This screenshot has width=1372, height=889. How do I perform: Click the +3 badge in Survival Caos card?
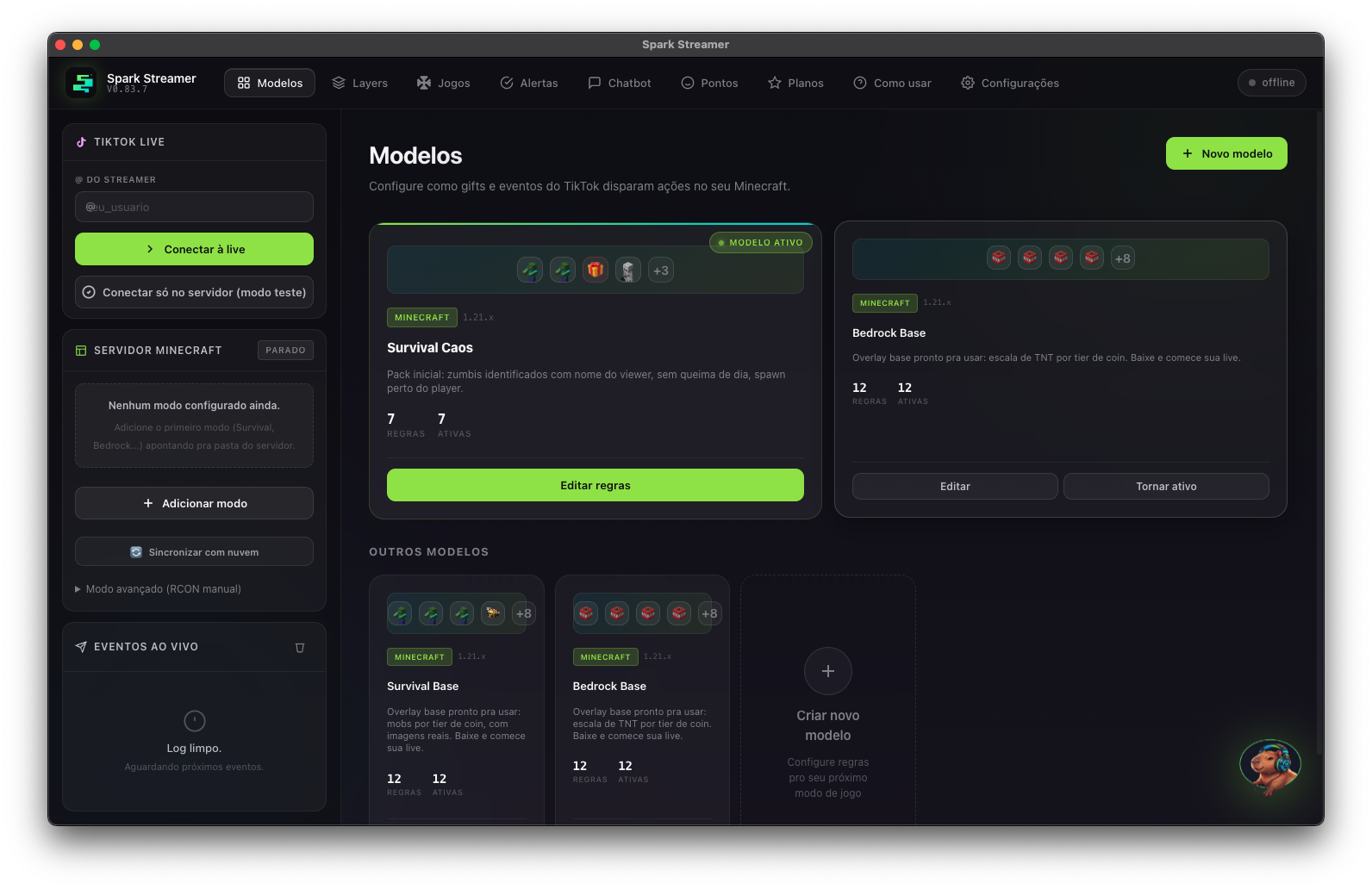click(661, 270)
